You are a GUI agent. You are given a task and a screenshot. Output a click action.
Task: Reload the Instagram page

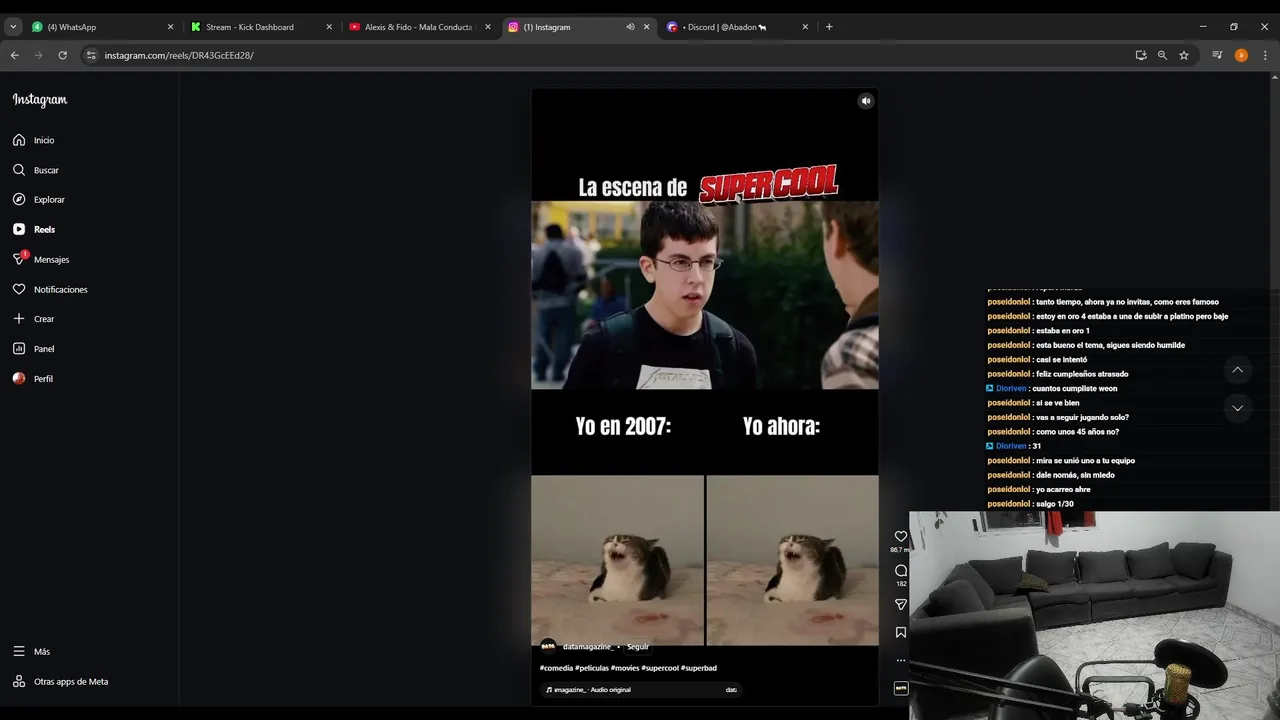pyautogui.click(x=62, y=55)
